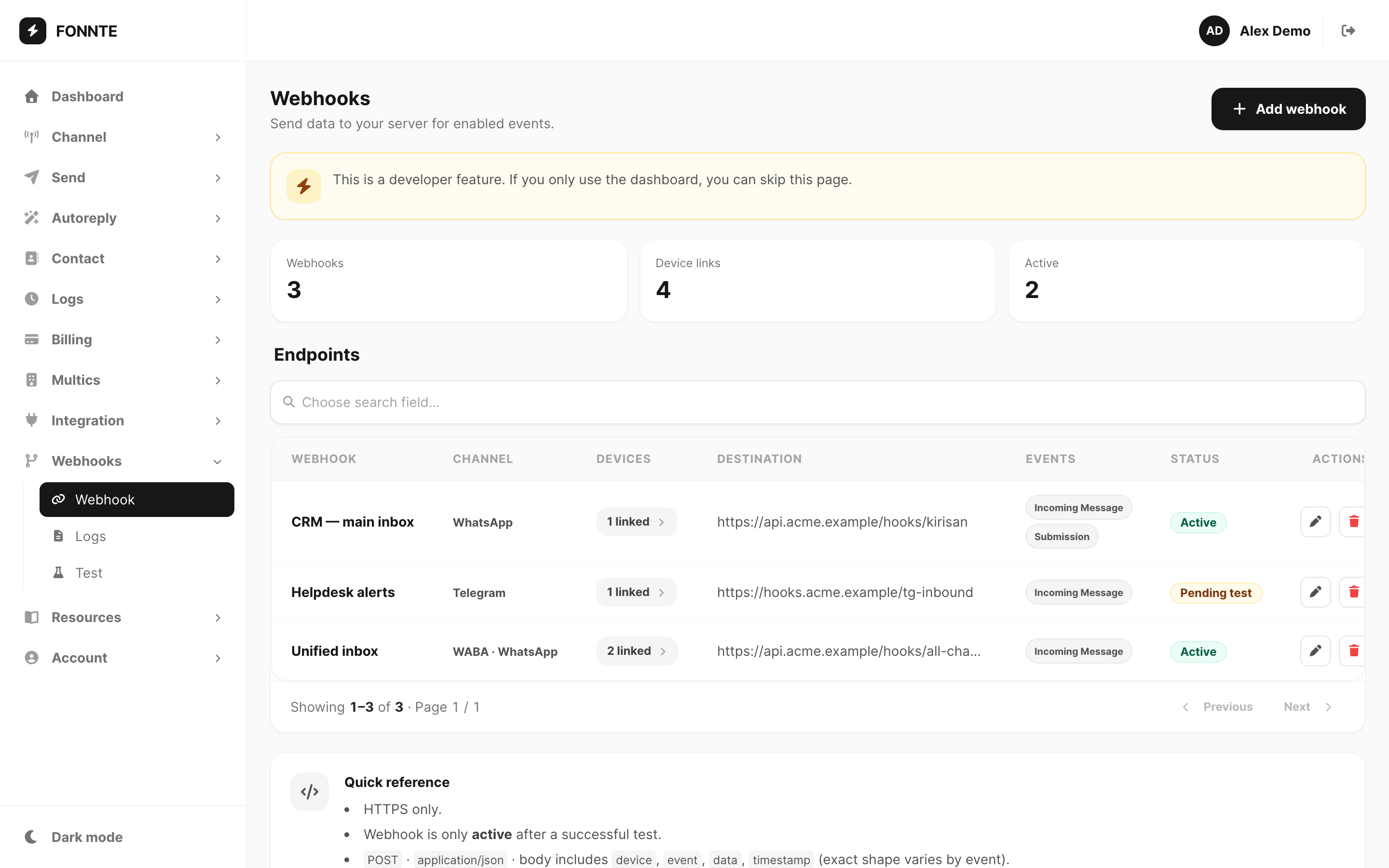Edit the Unified inbox webhook

(1315, 651)
